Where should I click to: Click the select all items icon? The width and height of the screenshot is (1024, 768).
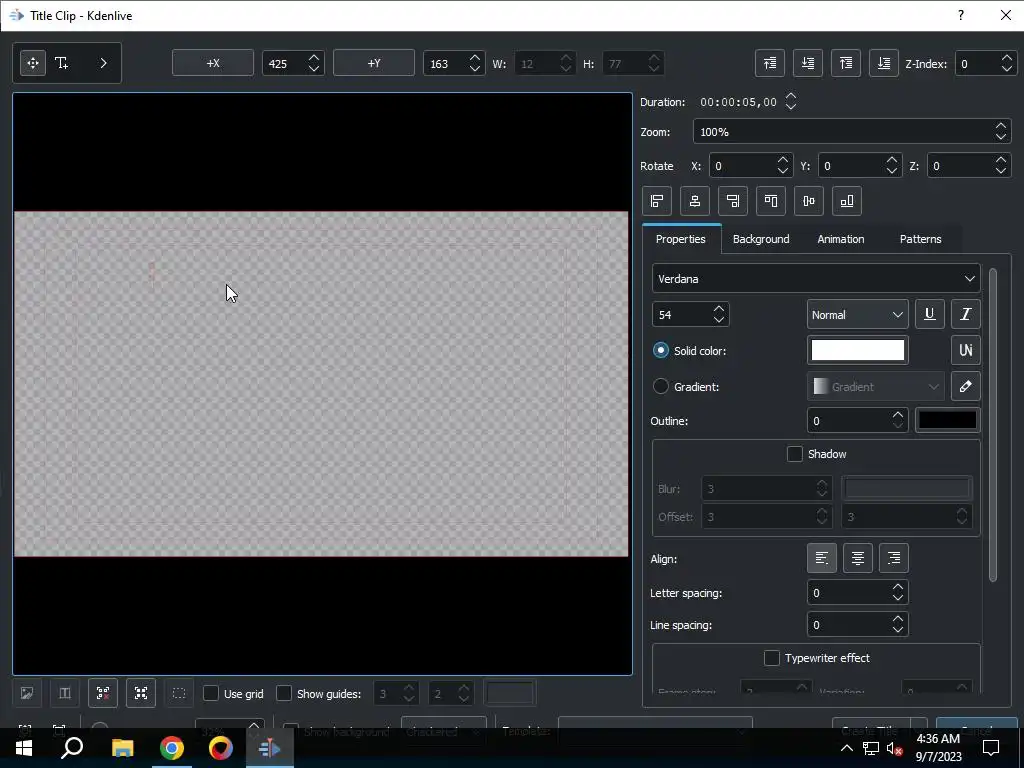(140, 694)
